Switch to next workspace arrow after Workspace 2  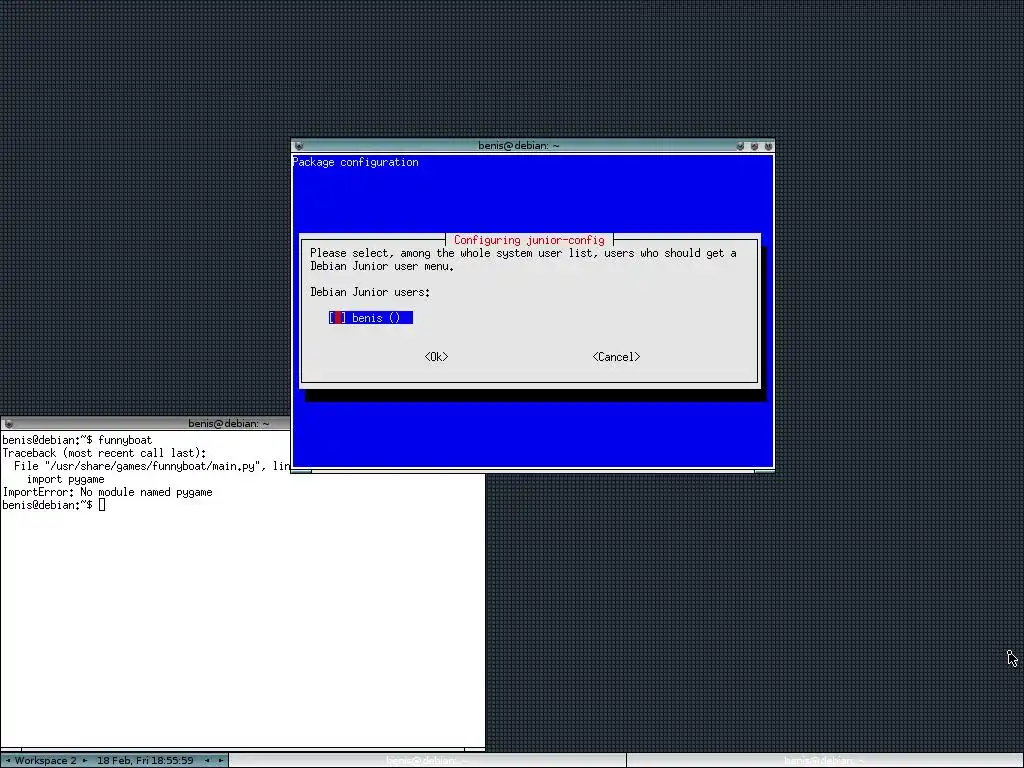click(x=84, y=760)
